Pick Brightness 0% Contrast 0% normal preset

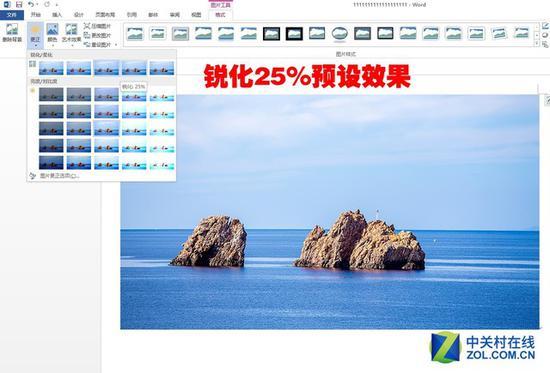pyautogui.click(x=106, y=129)
